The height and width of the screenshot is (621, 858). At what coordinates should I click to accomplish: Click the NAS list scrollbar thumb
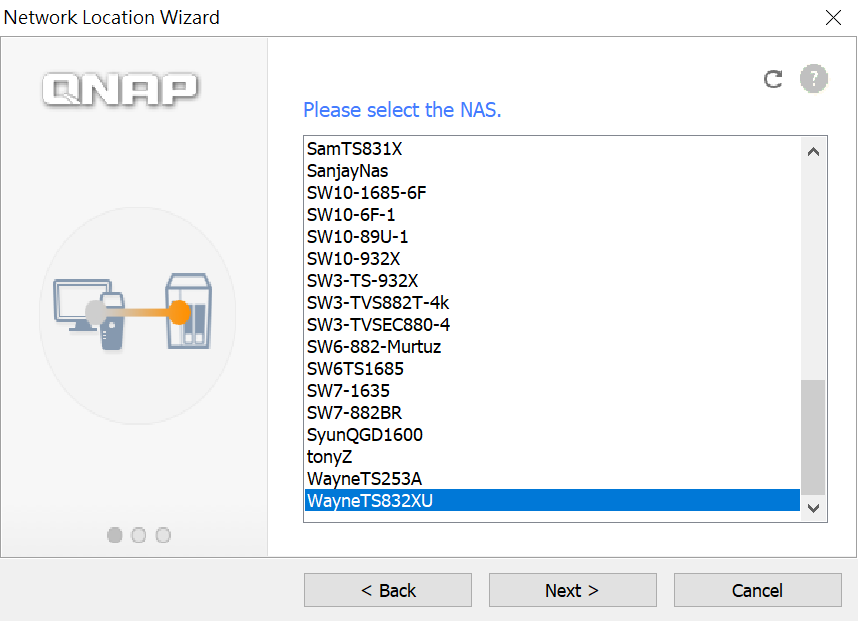[x=814, y=437]
